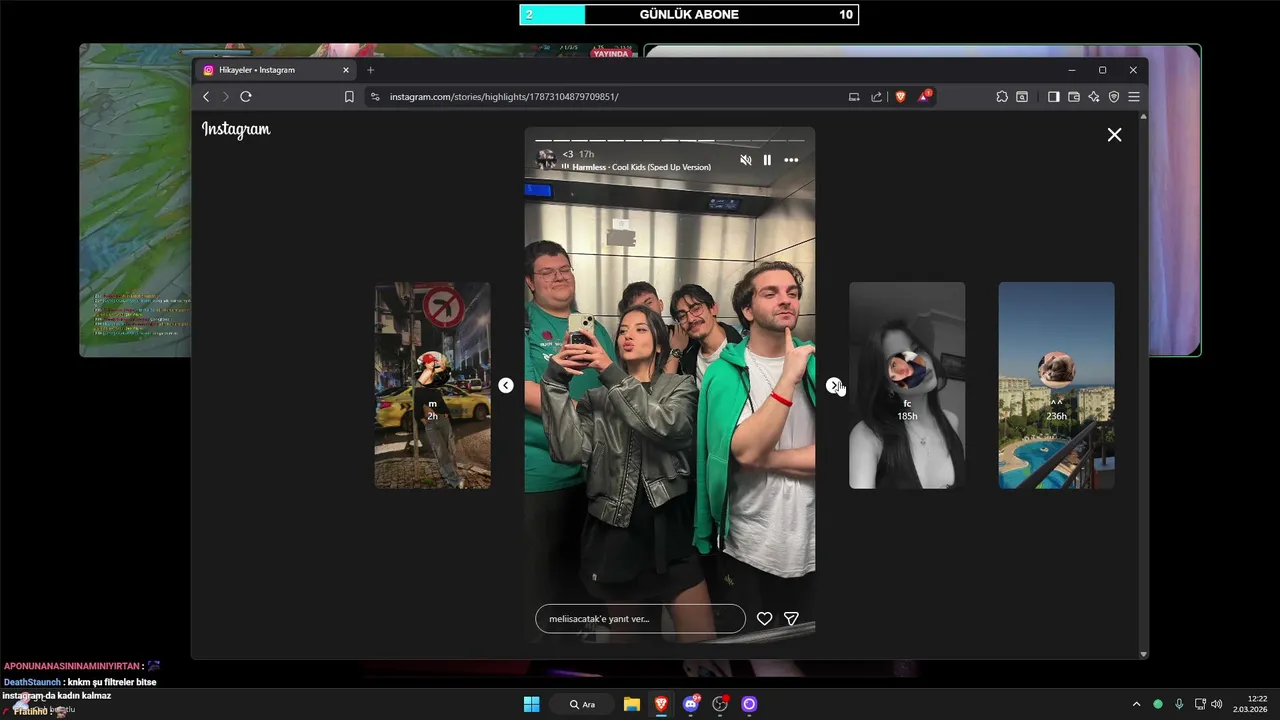Screen dimensions: 1280x720
Task: Click the address bar URL
Action: pyautogui.click(x=504, y=97)
